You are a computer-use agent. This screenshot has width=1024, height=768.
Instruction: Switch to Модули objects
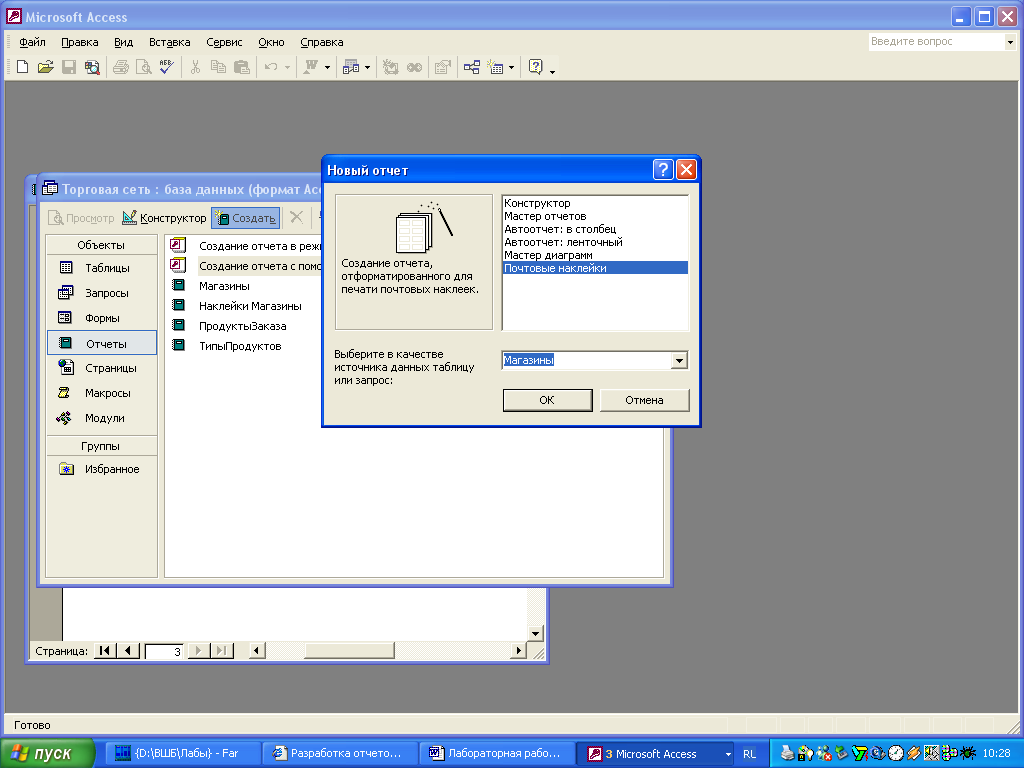tap(102, 418)
